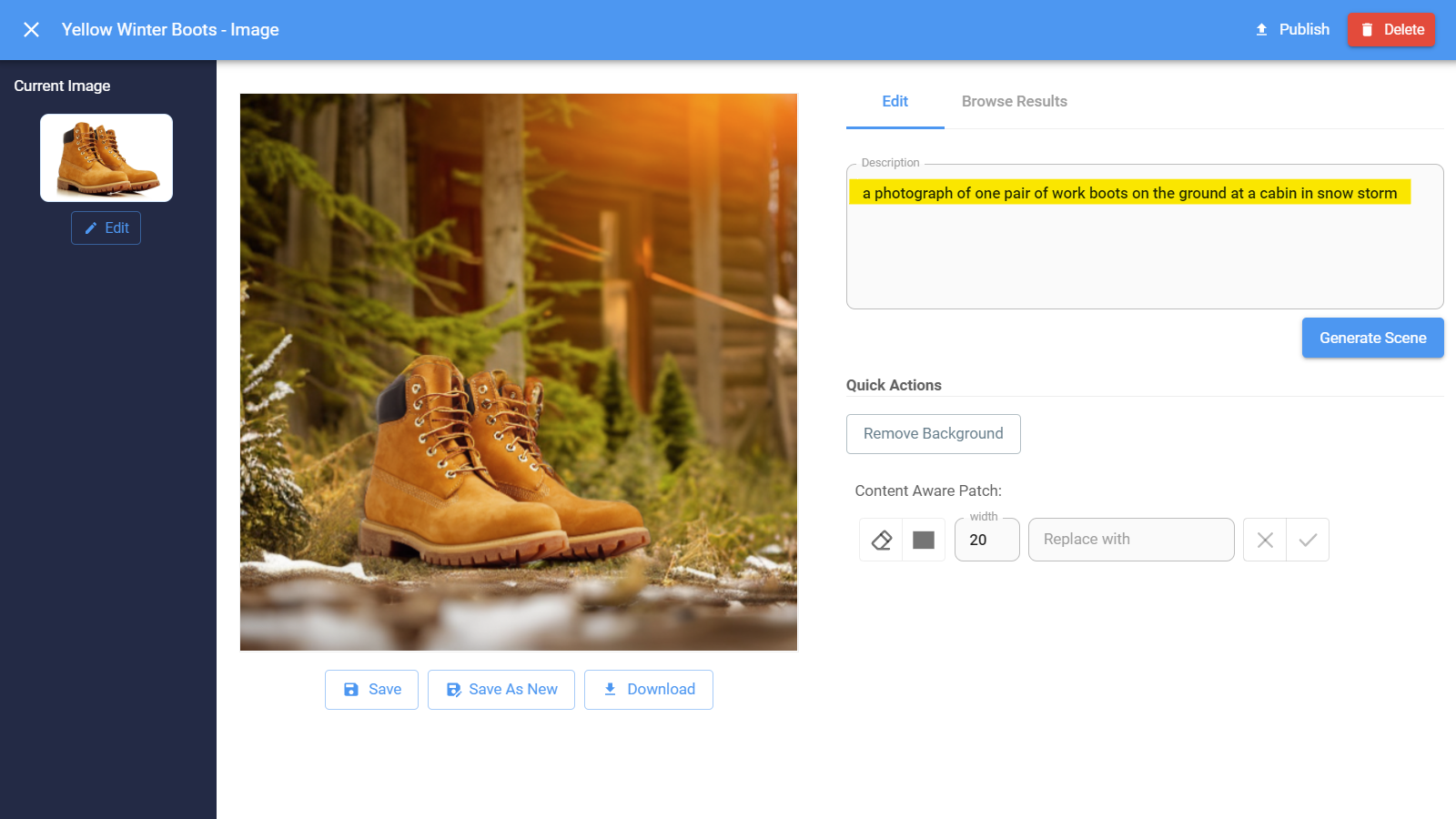Select the gray color swatch in Content Aware Patch

tap(923, 539)
